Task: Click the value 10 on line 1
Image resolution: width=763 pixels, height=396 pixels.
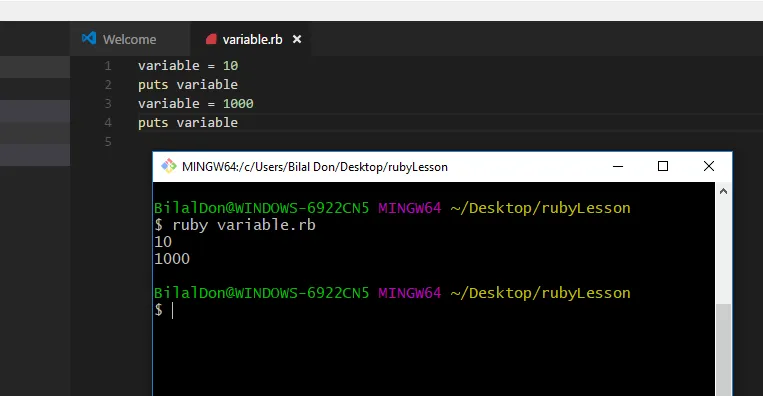Action: tap(231, 66)
